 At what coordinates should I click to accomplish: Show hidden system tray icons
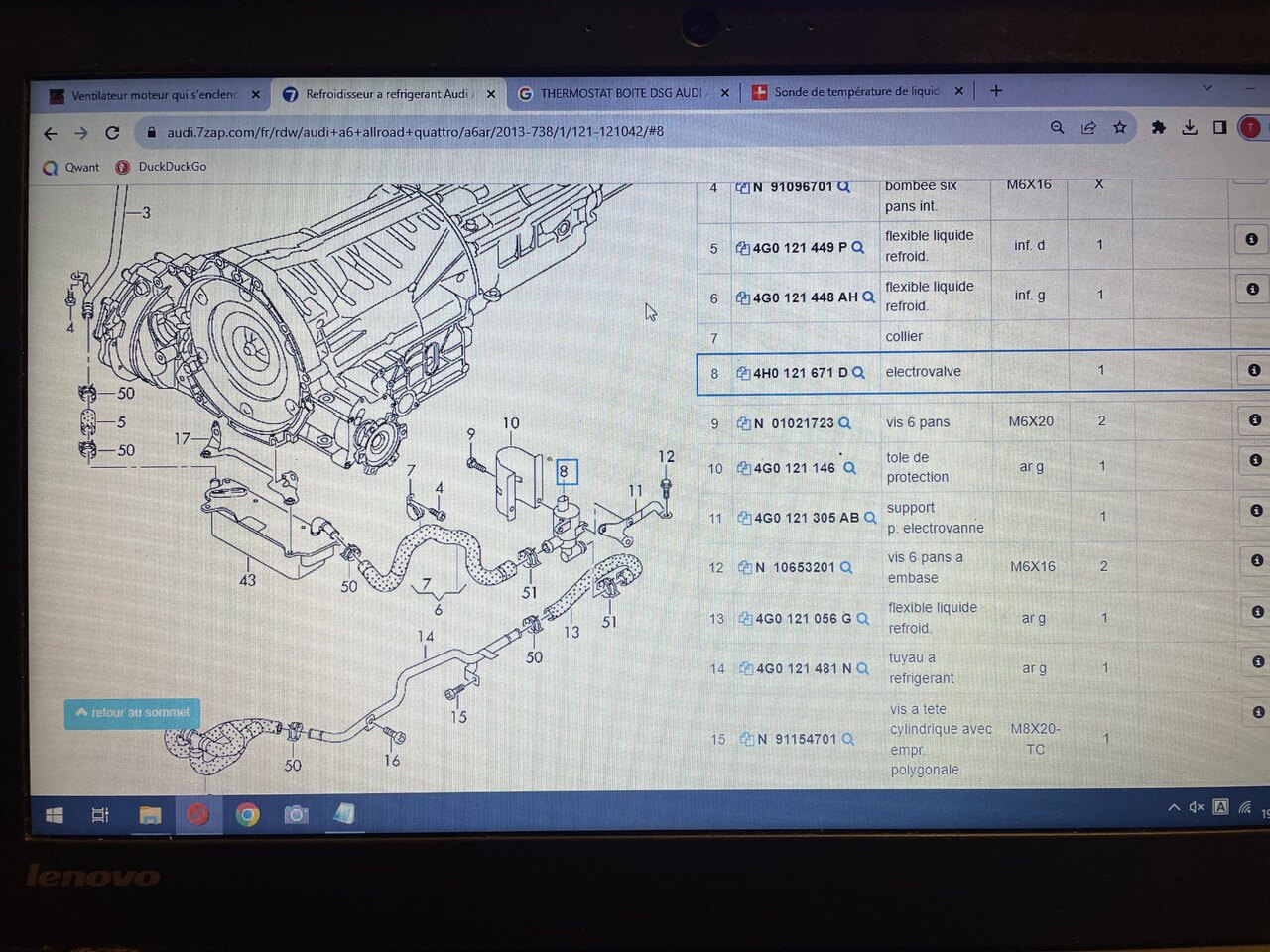click(1174, 808)
